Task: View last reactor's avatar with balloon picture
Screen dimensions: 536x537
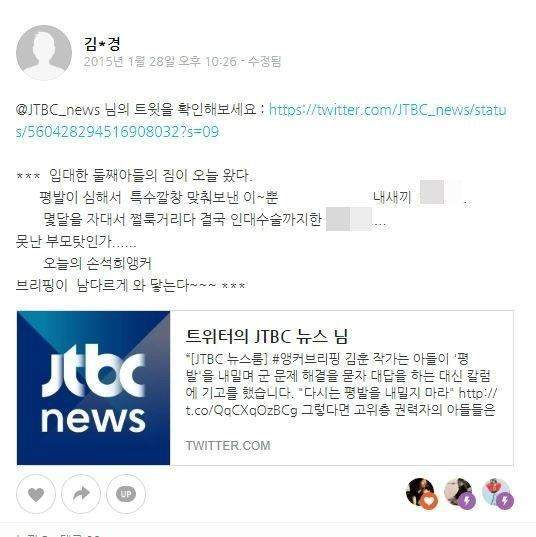Action: (x=498, y=492)
